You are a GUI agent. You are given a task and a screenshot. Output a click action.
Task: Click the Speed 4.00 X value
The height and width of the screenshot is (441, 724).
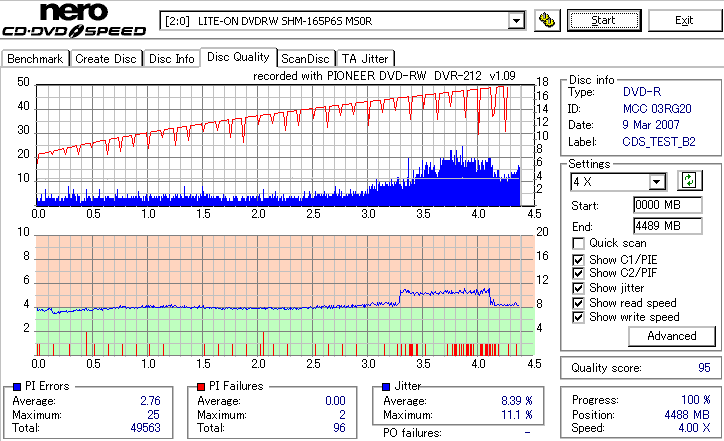[x=694, y=428]
